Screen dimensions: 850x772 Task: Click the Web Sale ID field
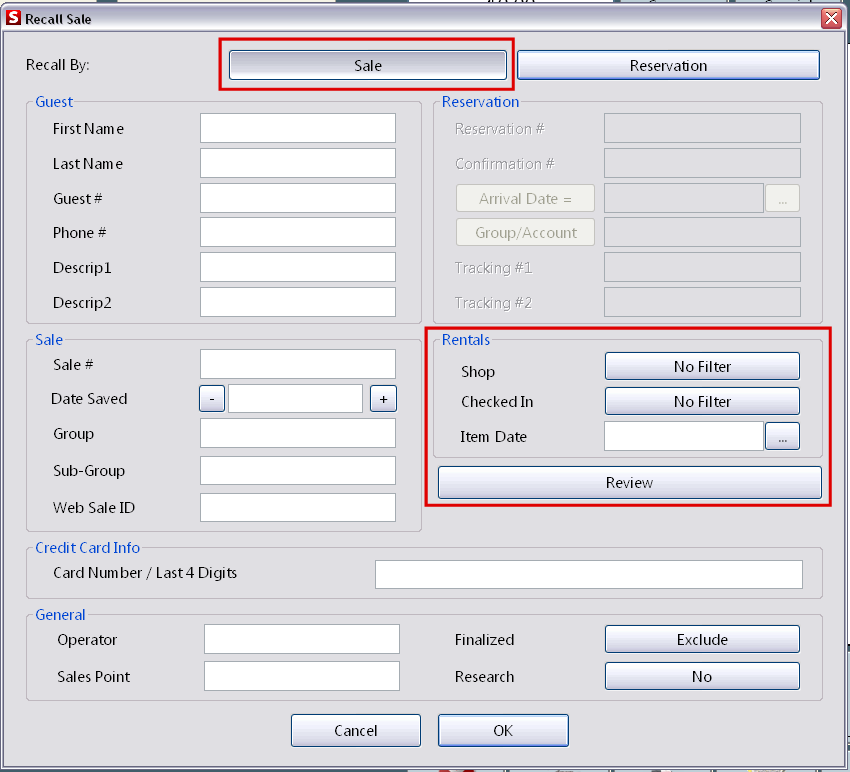(x=297, y=507)
